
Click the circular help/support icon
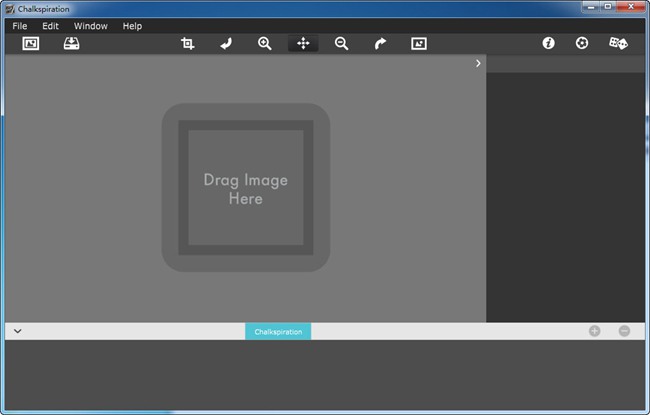582,43
